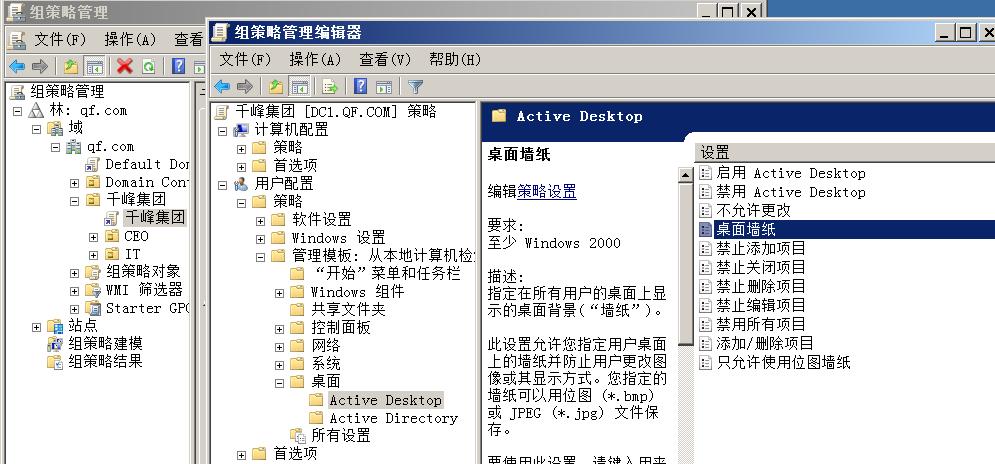Screen dimensions: 995x464
Task: Open the 文件(F) menu in the 组策略管理 window
Action: [60, 39]
